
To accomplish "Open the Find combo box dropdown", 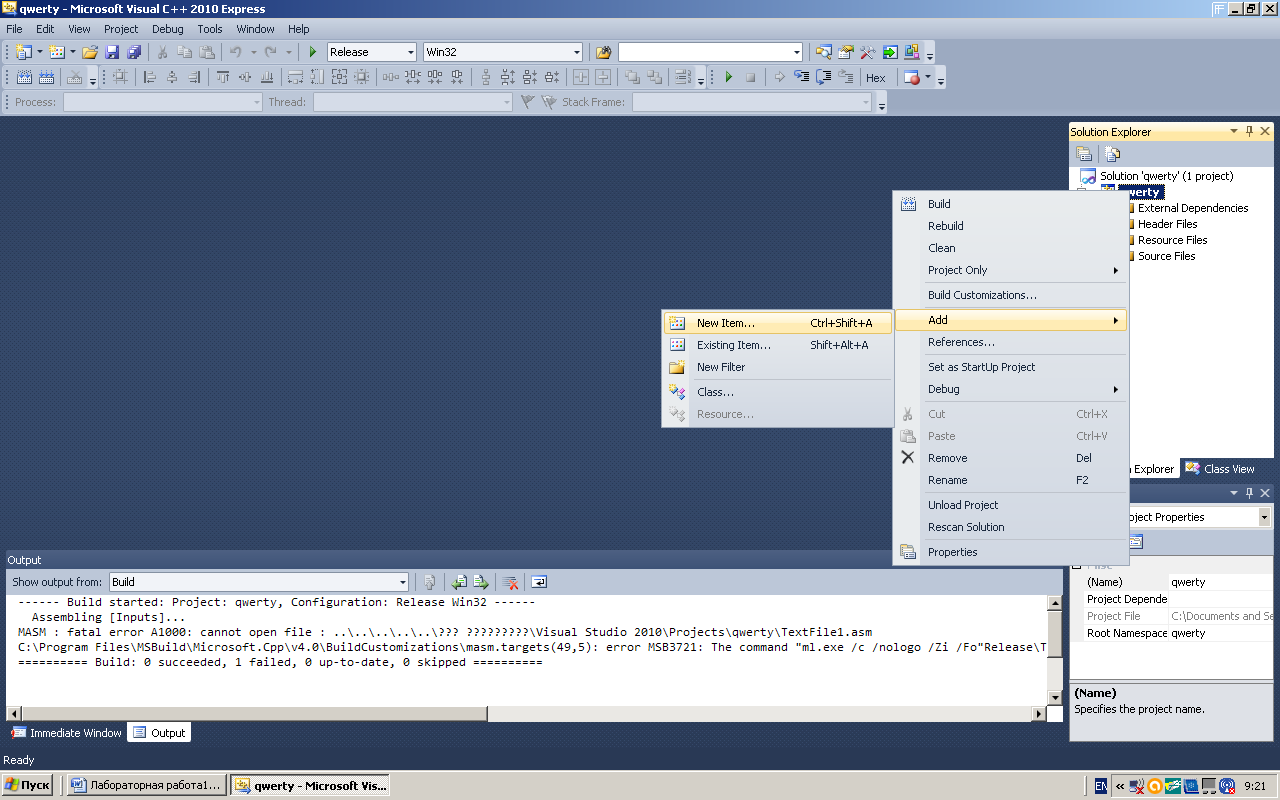I will 797,52.
